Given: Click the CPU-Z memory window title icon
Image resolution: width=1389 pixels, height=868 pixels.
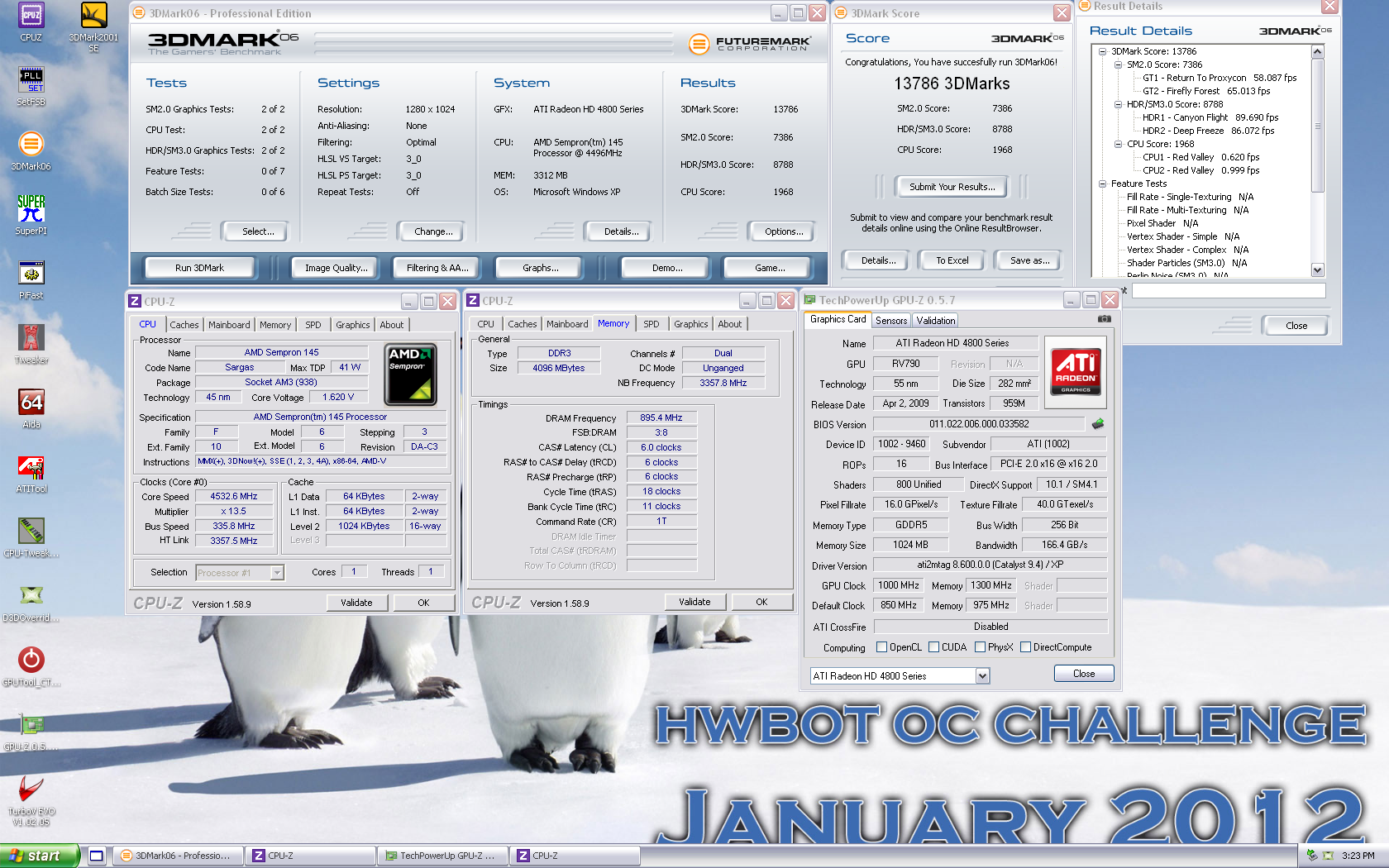Looking at the screenshot, I should tap(473, 301).
